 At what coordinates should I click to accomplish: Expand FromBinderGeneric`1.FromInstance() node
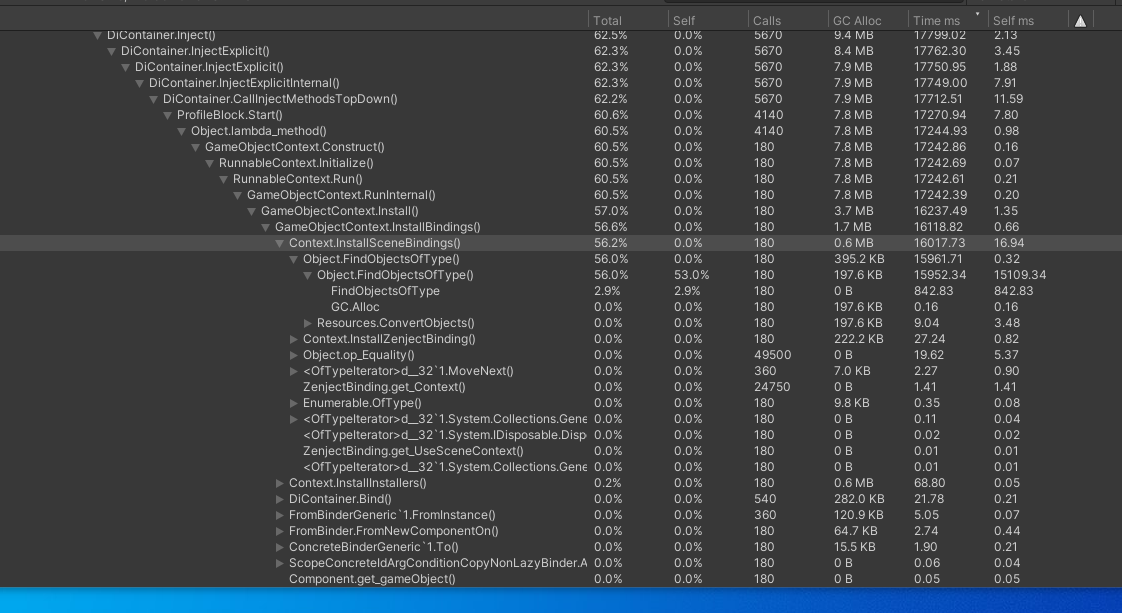coord(280,515)
